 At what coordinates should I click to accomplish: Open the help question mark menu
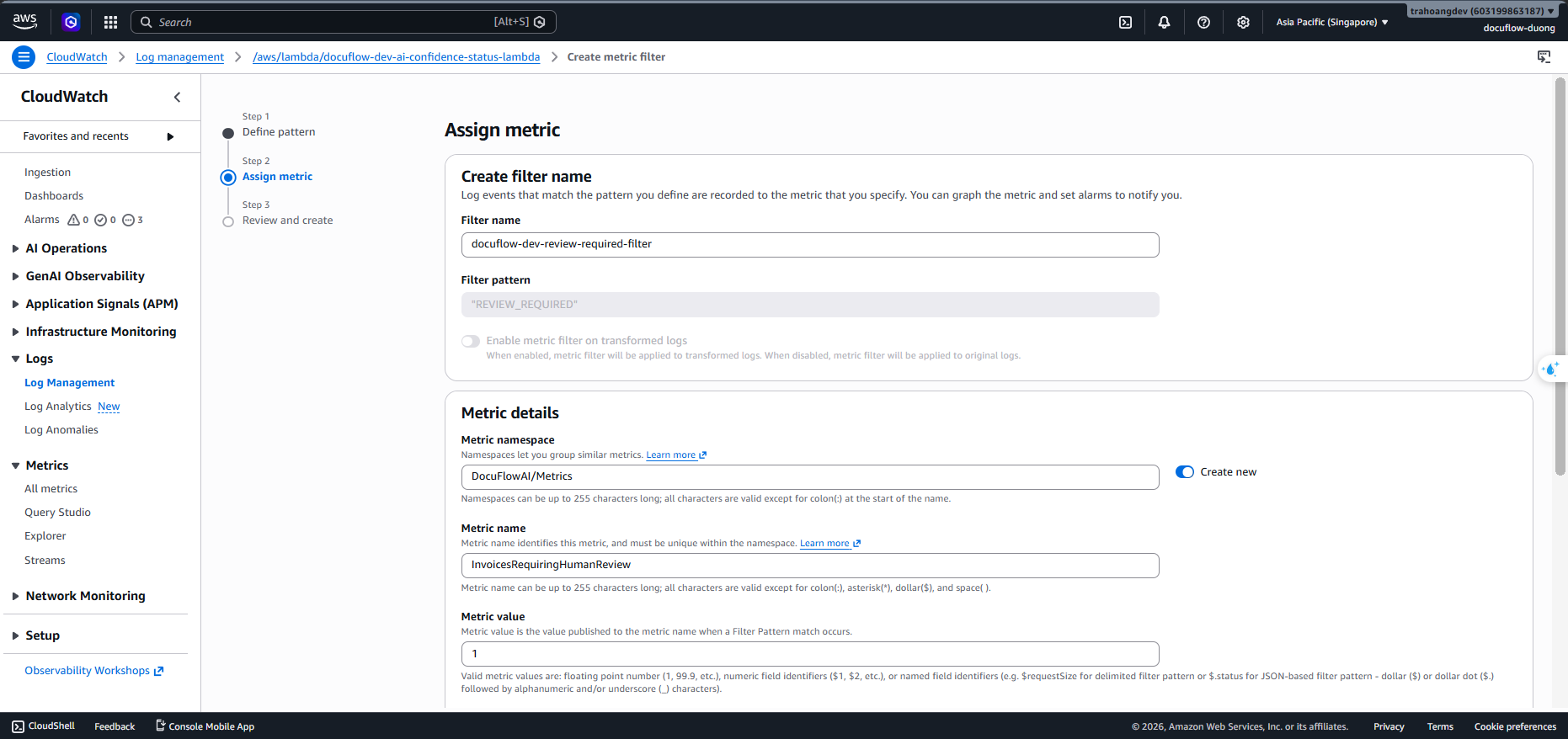pos(1203,22)
